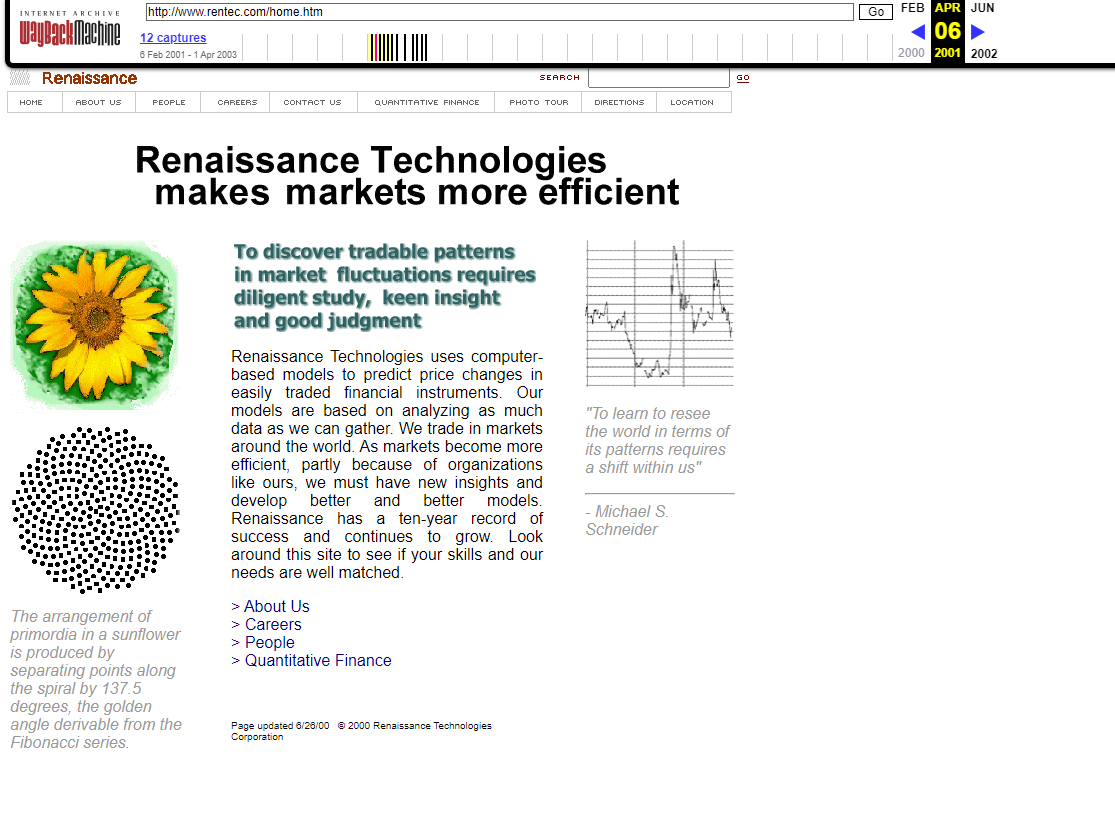
Task: Select the 2001 capture bars on timeline
Action: 398,48
